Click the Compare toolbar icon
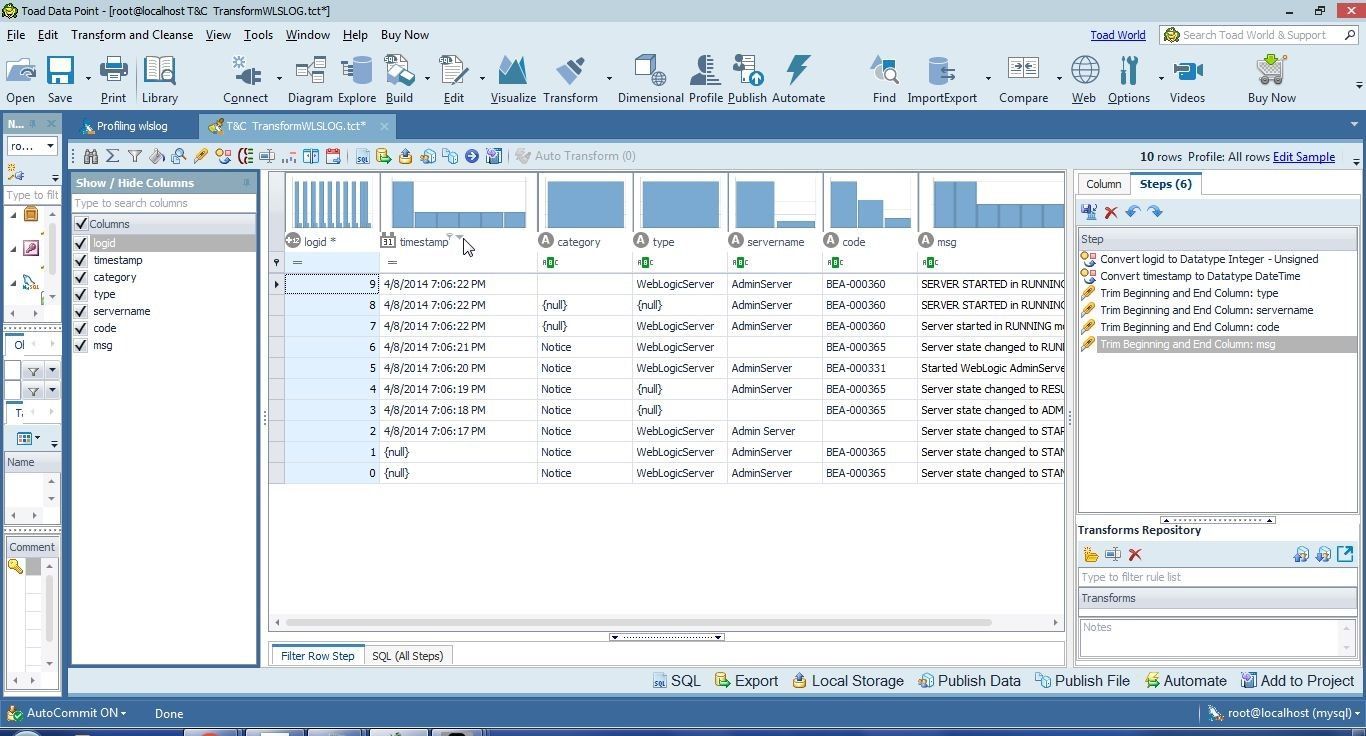 pyautogui.click(x=1023, y=79)
